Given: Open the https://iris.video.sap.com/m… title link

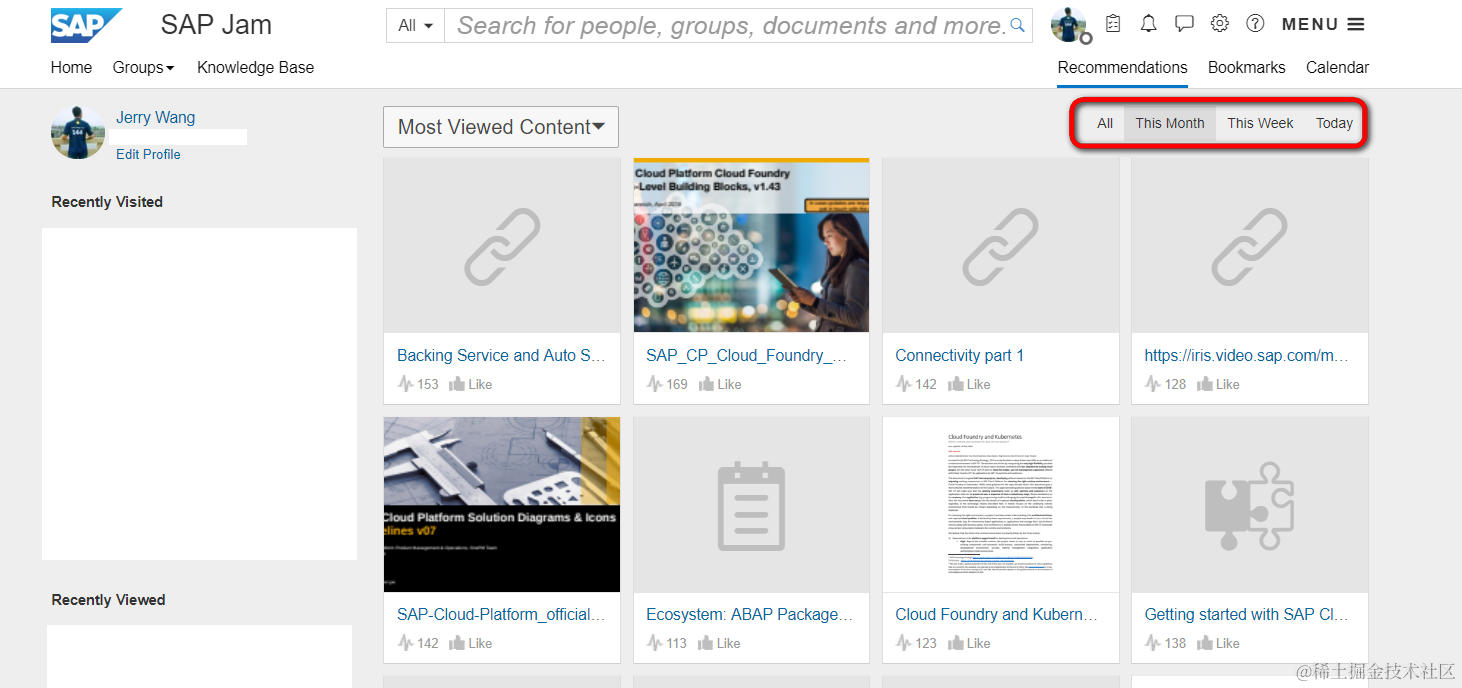Looking at the screenshot, I should tap(1247, 355).
